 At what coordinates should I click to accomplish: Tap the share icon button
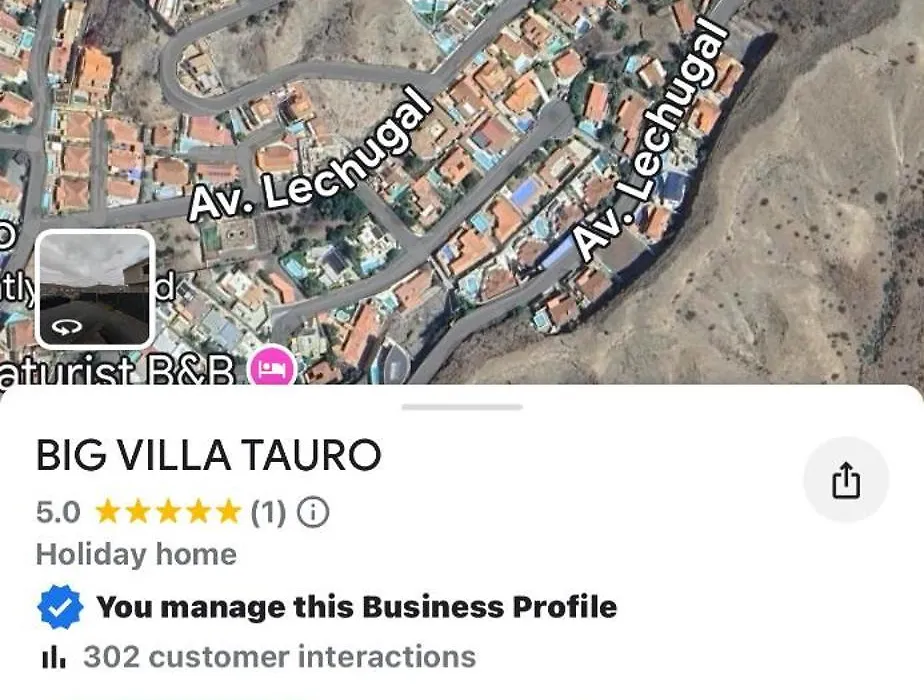(x=846, y=480)
